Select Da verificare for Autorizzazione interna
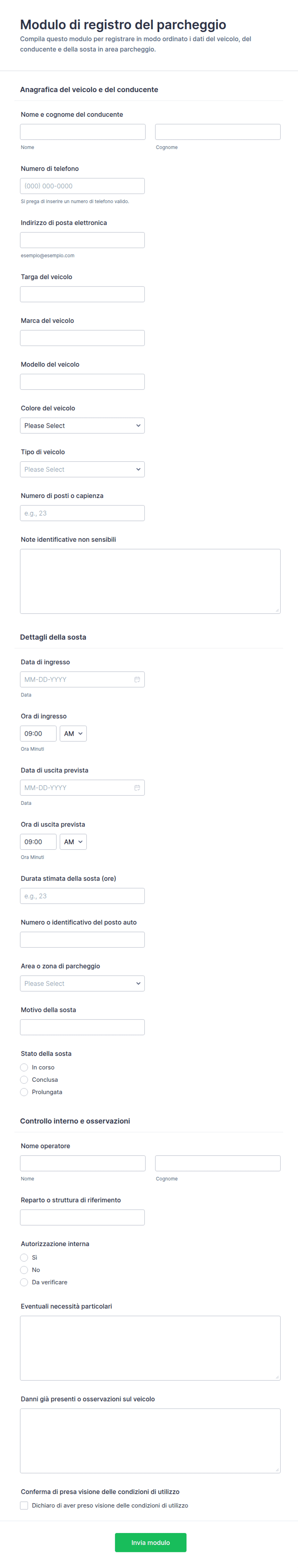Viewport: 298px width, 1568px height. click(x=24, y=1282)
